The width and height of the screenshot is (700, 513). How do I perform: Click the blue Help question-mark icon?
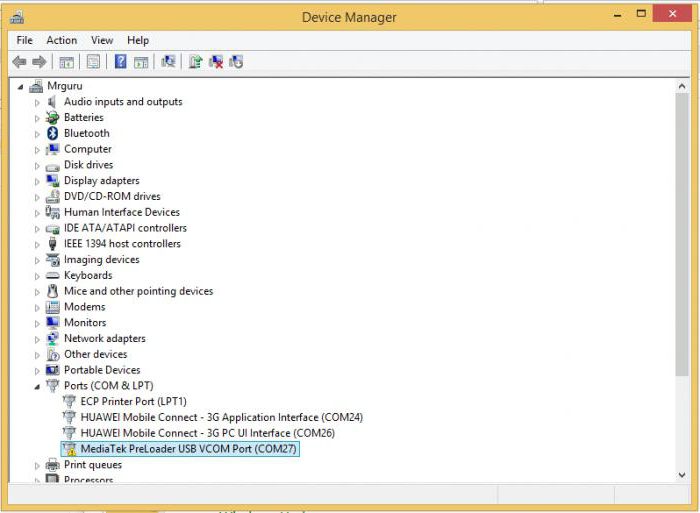[x=121, y=62]
